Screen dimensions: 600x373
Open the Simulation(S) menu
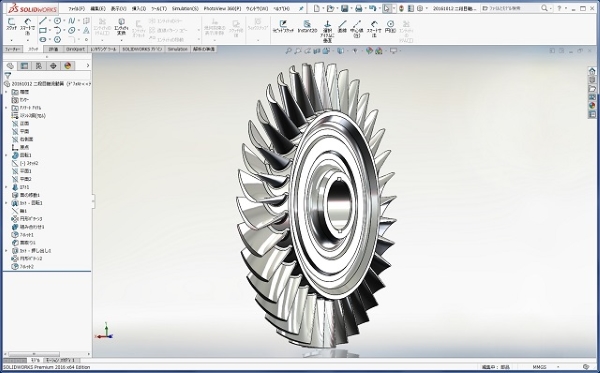[x=185, y=8]
